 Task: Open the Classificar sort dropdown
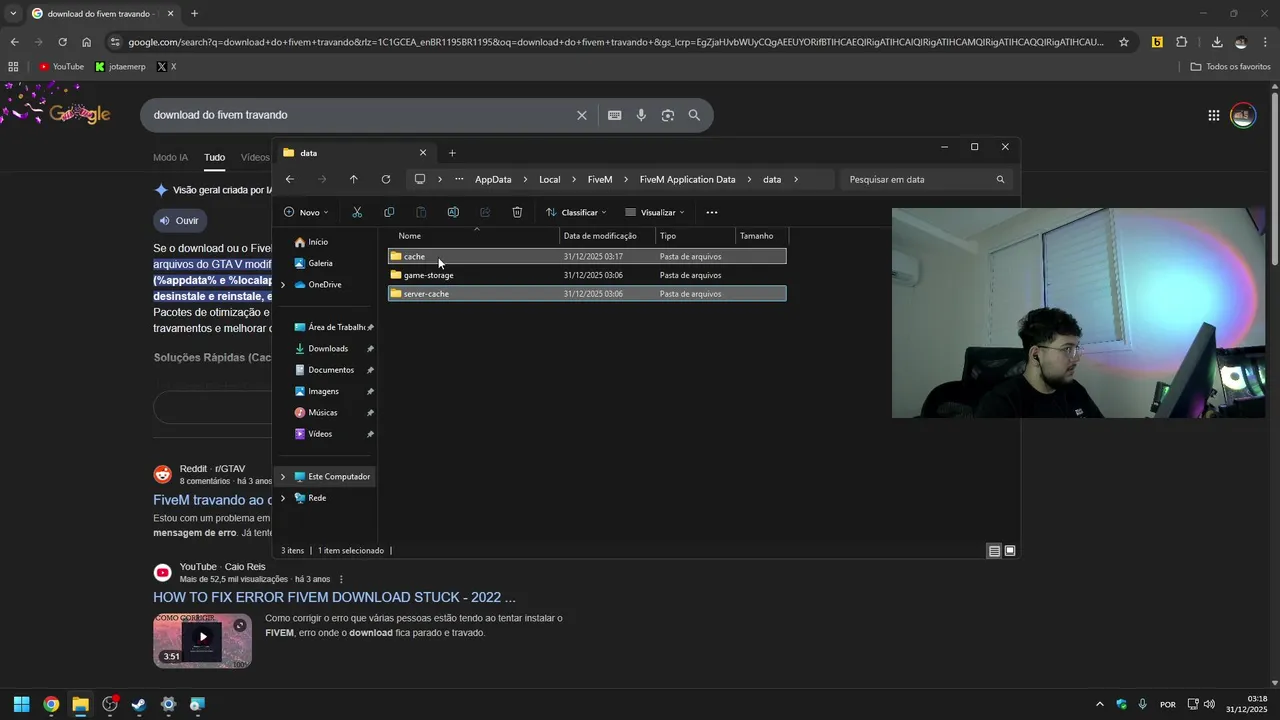click(x=576, y=212)
